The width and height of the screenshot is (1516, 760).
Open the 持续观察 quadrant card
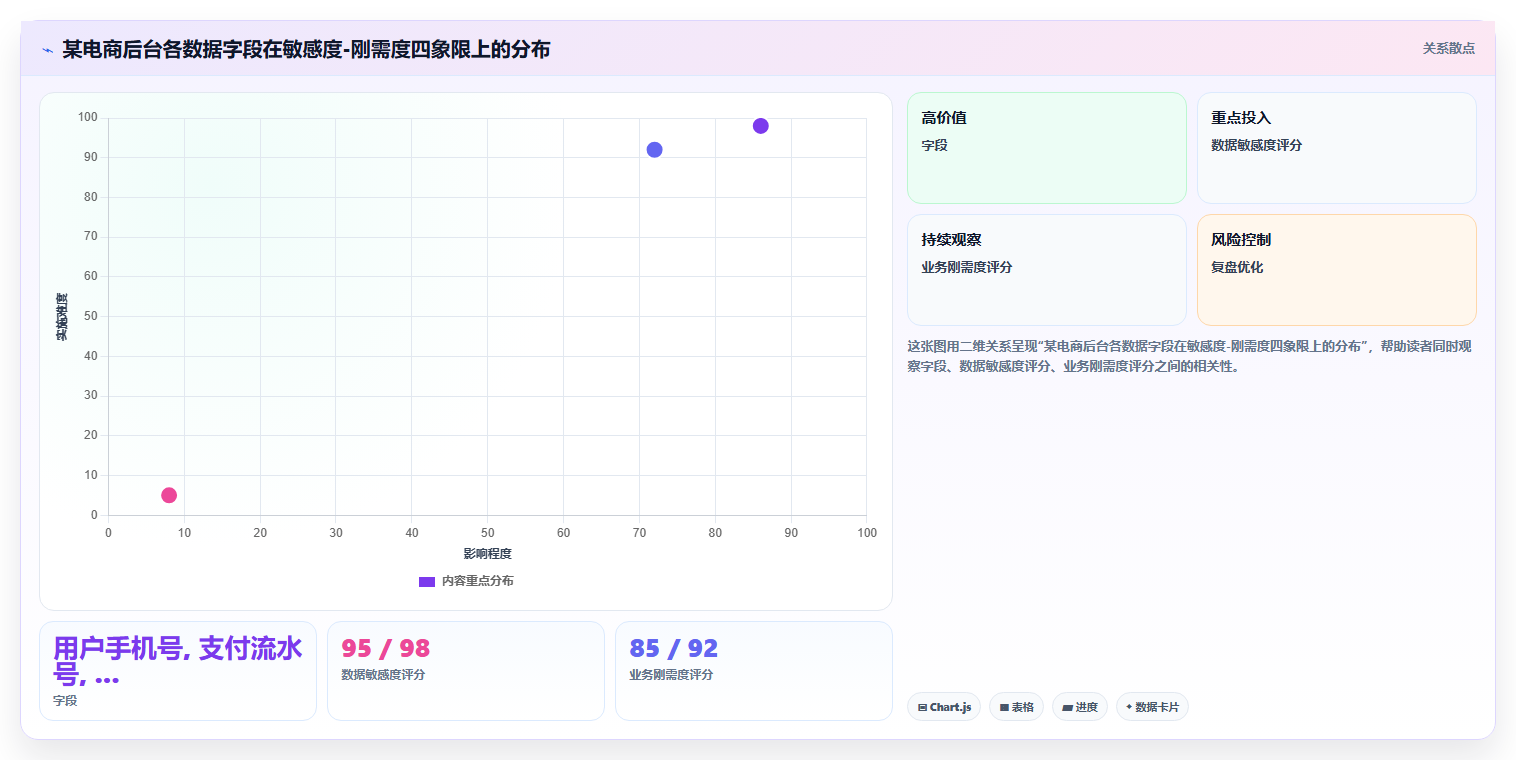coord(1046,270)
